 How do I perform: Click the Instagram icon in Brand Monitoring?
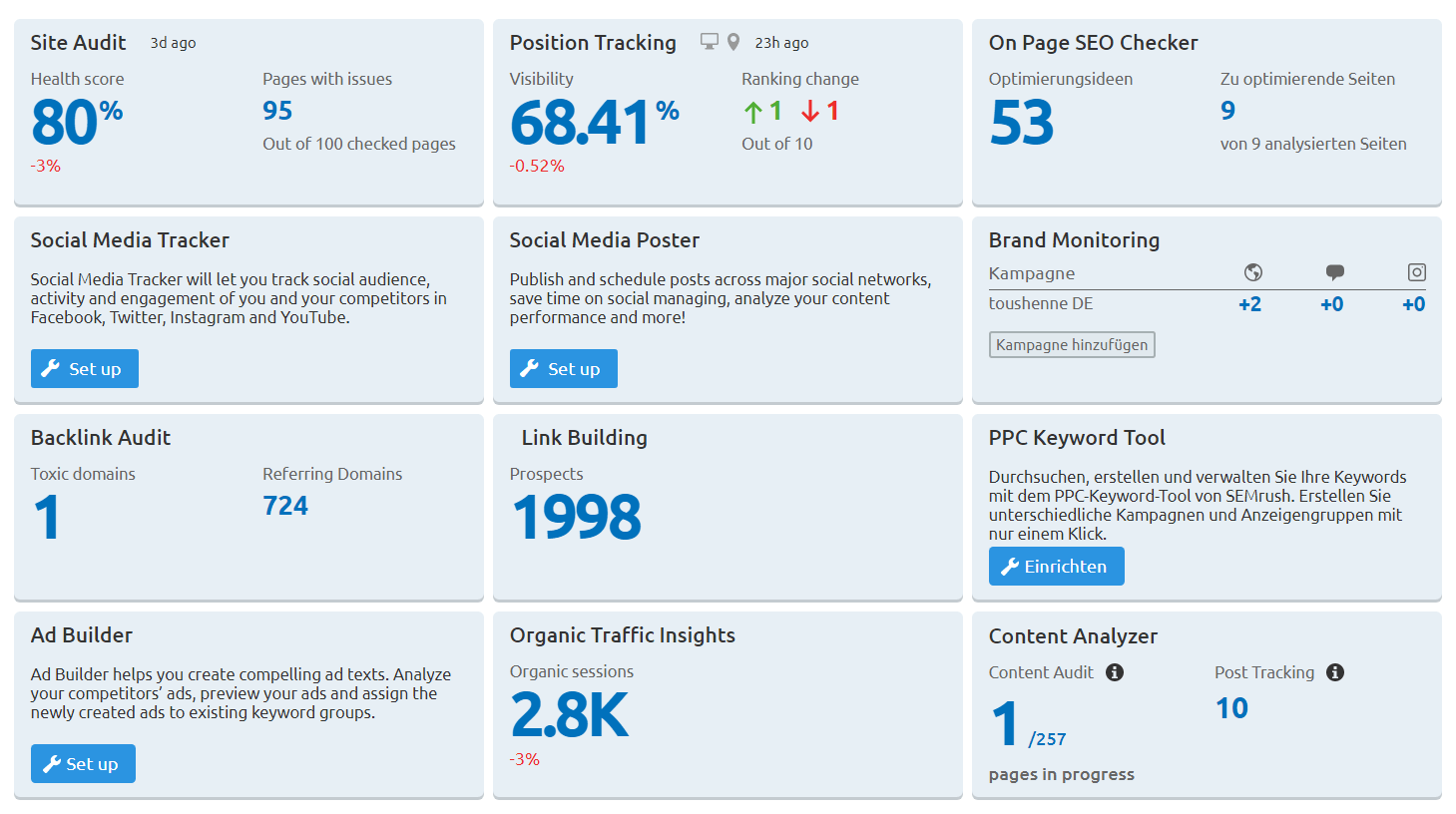(1416, 272)
